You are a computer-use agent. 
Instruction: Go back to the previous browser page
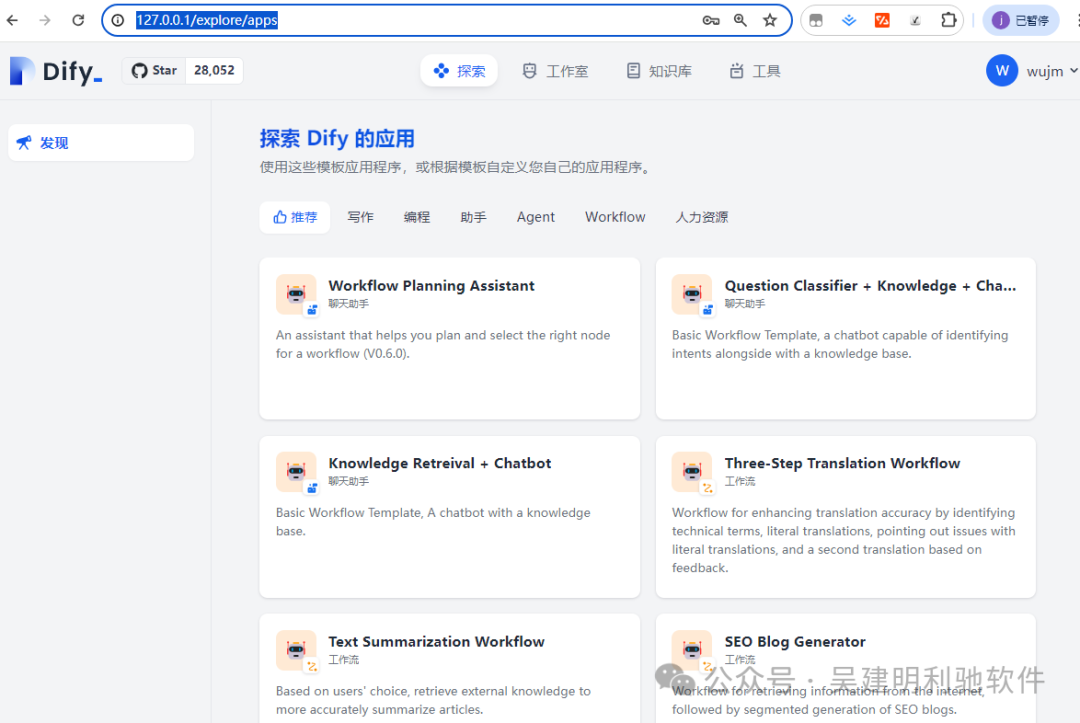(x=12, y=20)
